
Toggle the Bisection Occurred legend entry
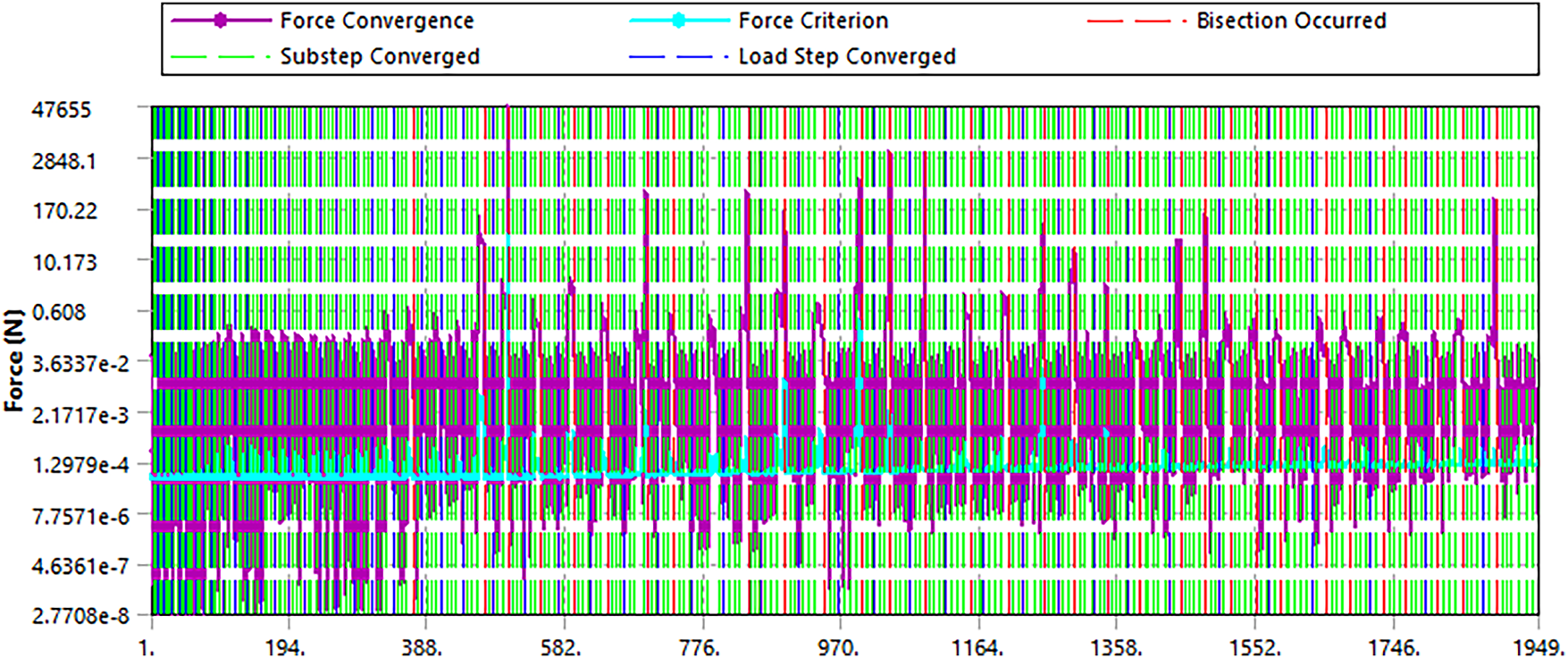pyautogui.click(x=1291, y=21)
